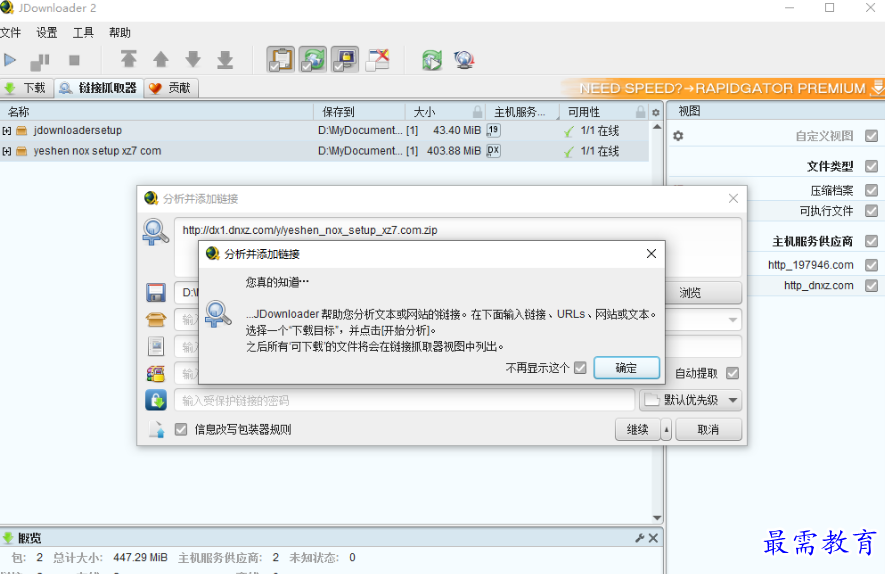Screen dimensions: 885x574
Task: Switch to the LinkGrabber tab
Action: pyautogui.click(x=98, y=88)
